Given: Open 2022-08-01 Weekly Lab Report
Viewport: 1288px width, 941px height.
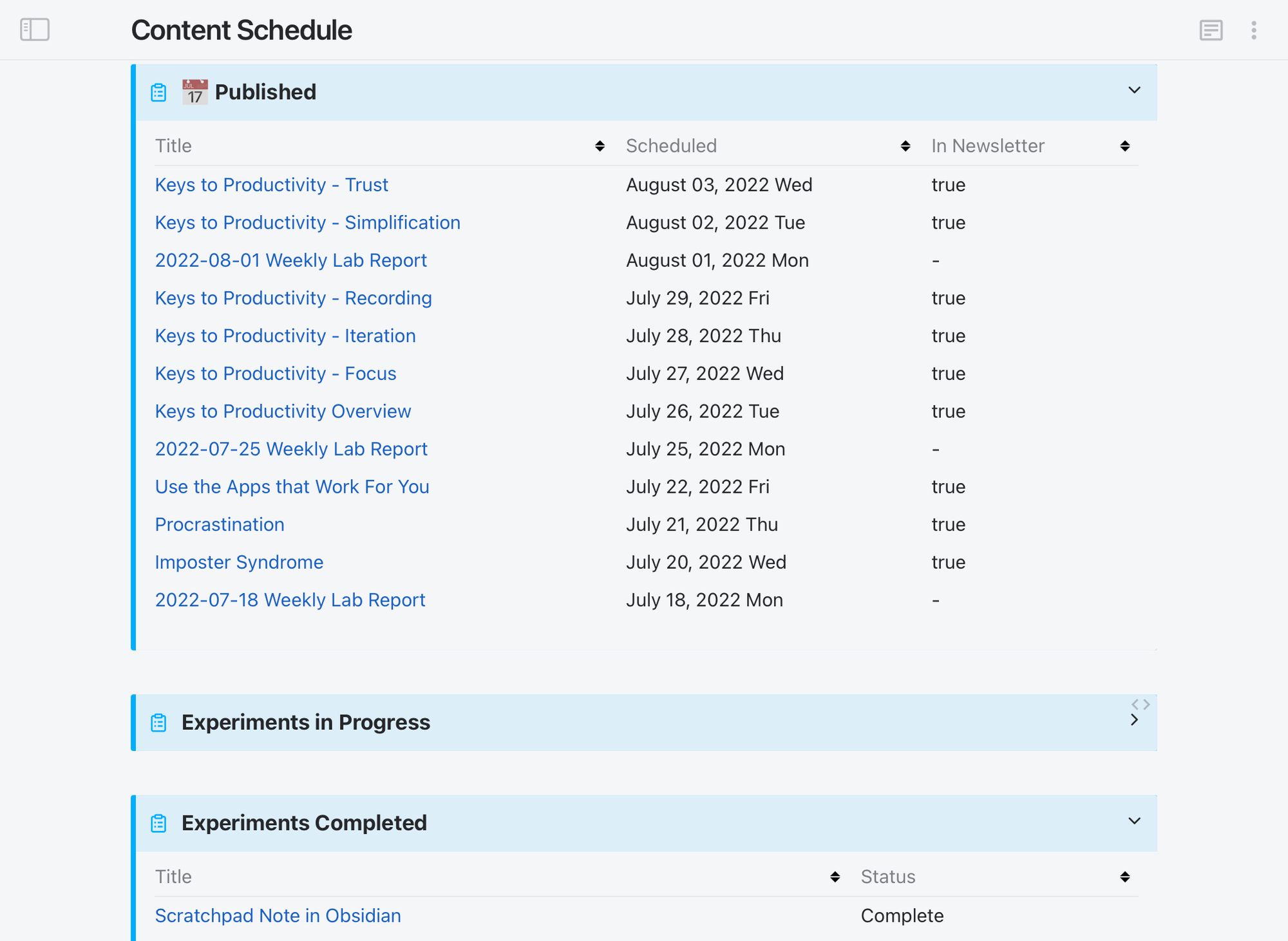Looking at the screenshot, I should (x=290, y=260).
